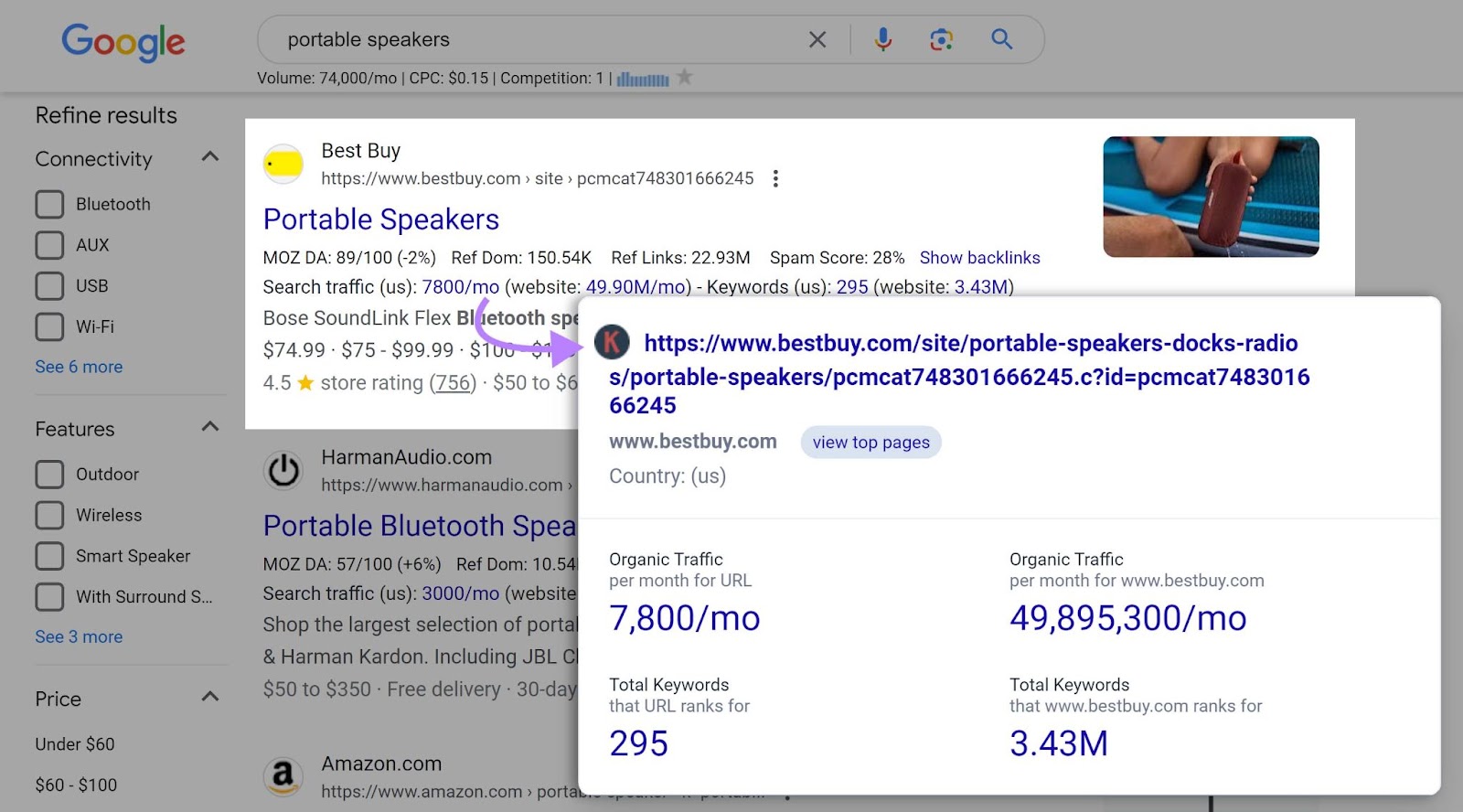The height and width of the screenshot is (812, 1463).
Task: Click the Best Buy site name
Action: [360, 151]
